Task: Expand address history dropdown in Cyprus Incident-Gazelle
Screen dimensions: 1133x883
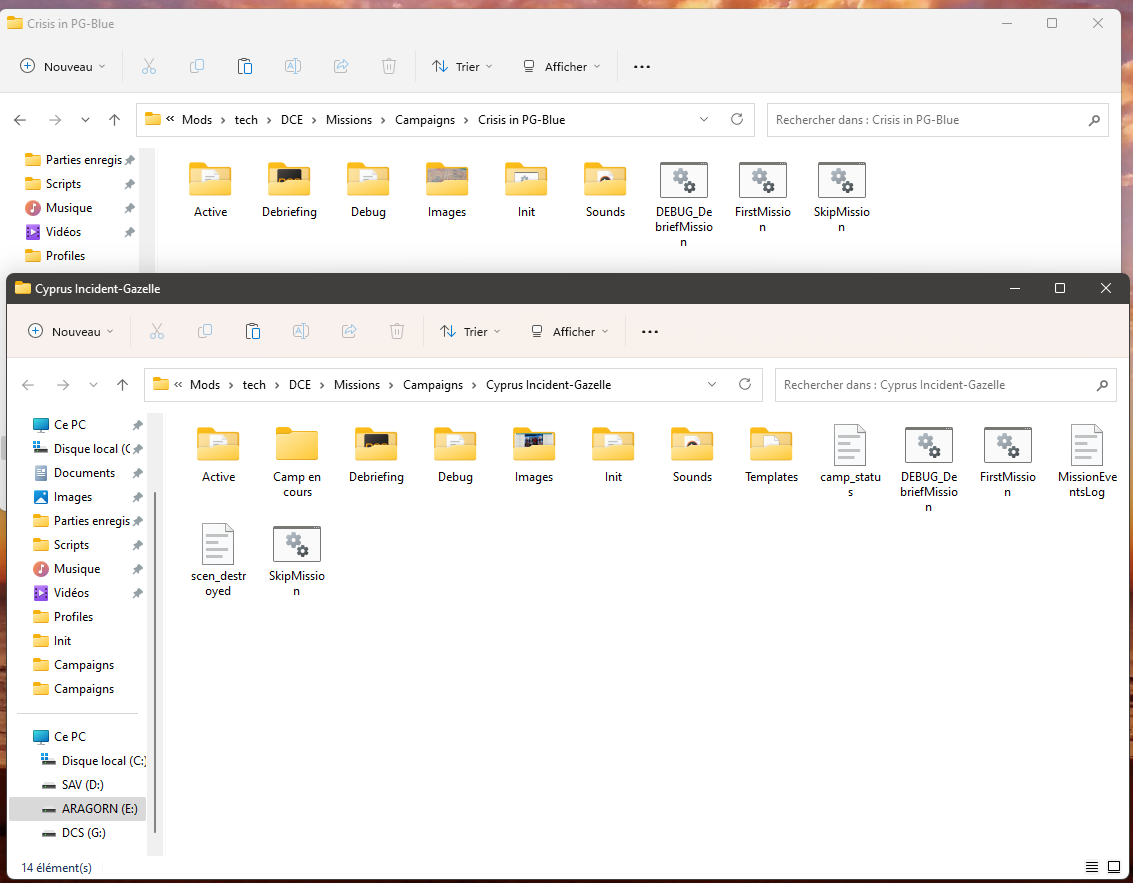Action: click(x=712, y=384)
